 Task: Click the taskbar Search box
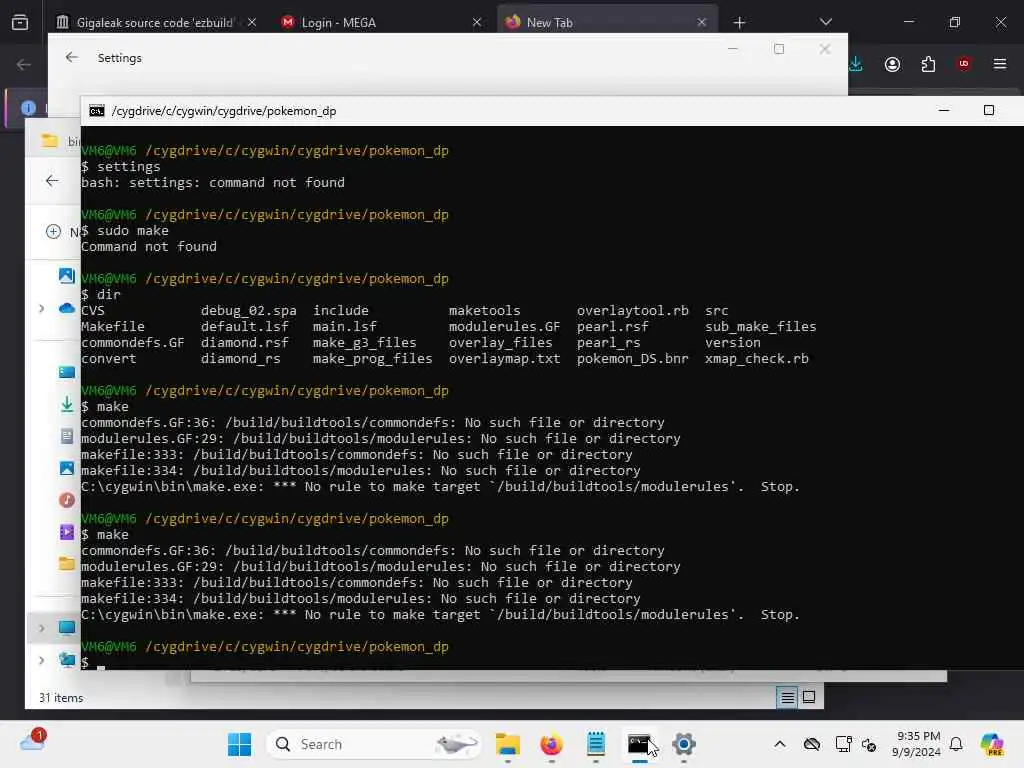pyautogui.click(x=374, y=744)
